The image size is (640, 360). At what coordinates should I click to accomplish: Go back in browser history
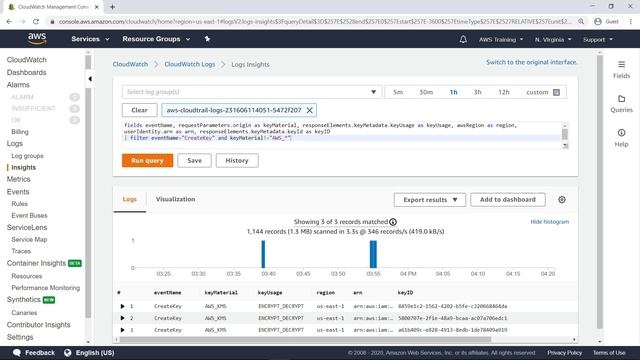tap(9, 22)
